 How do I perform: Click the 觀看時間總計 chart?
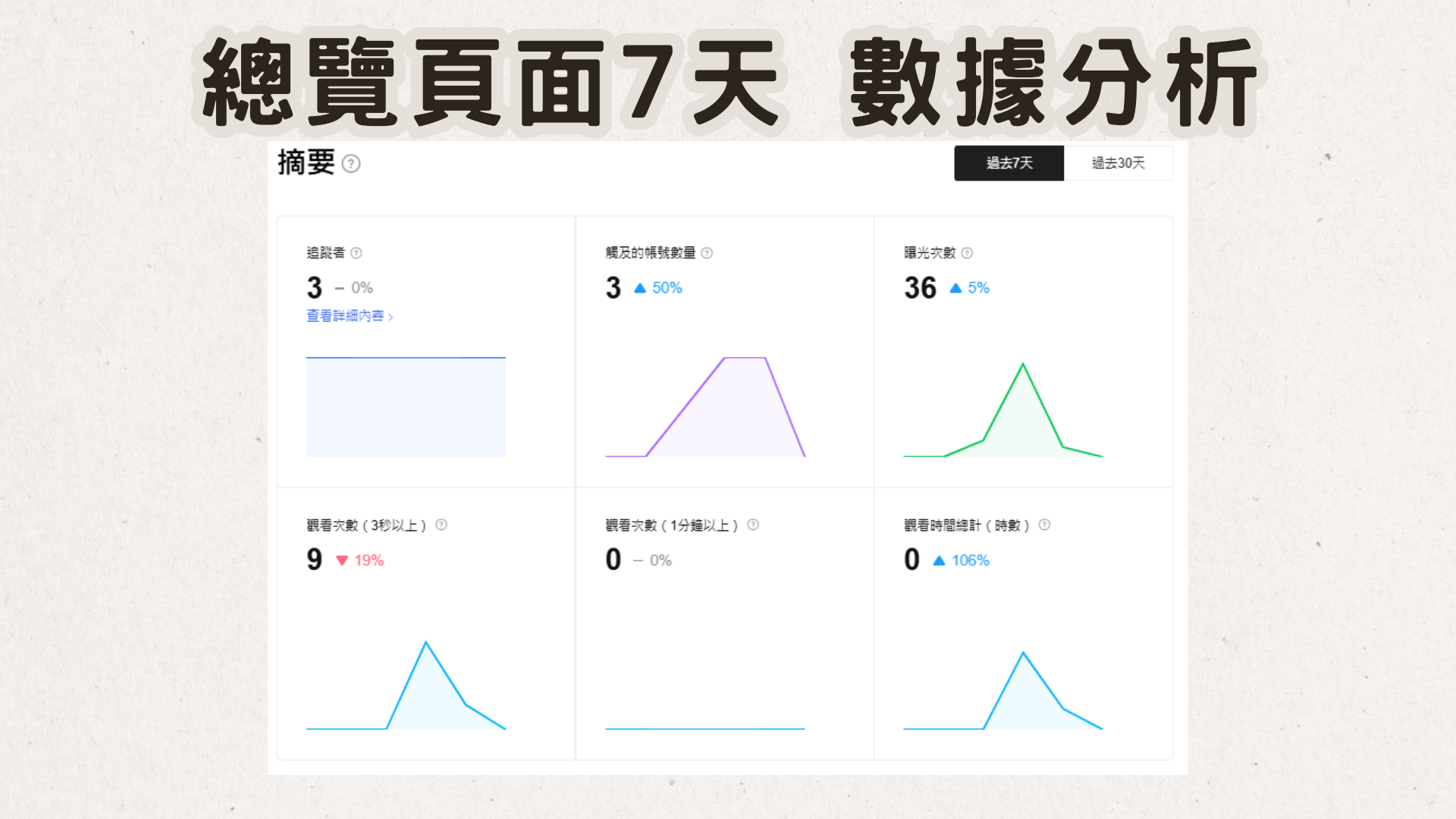(1003, 690)
